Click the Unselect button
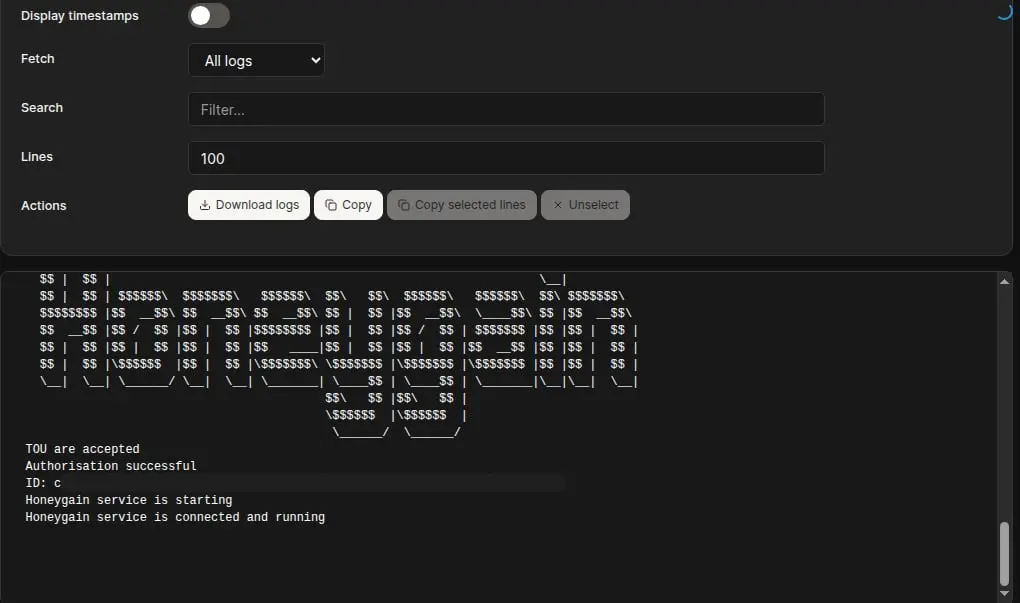 click(x=585, y=205)
